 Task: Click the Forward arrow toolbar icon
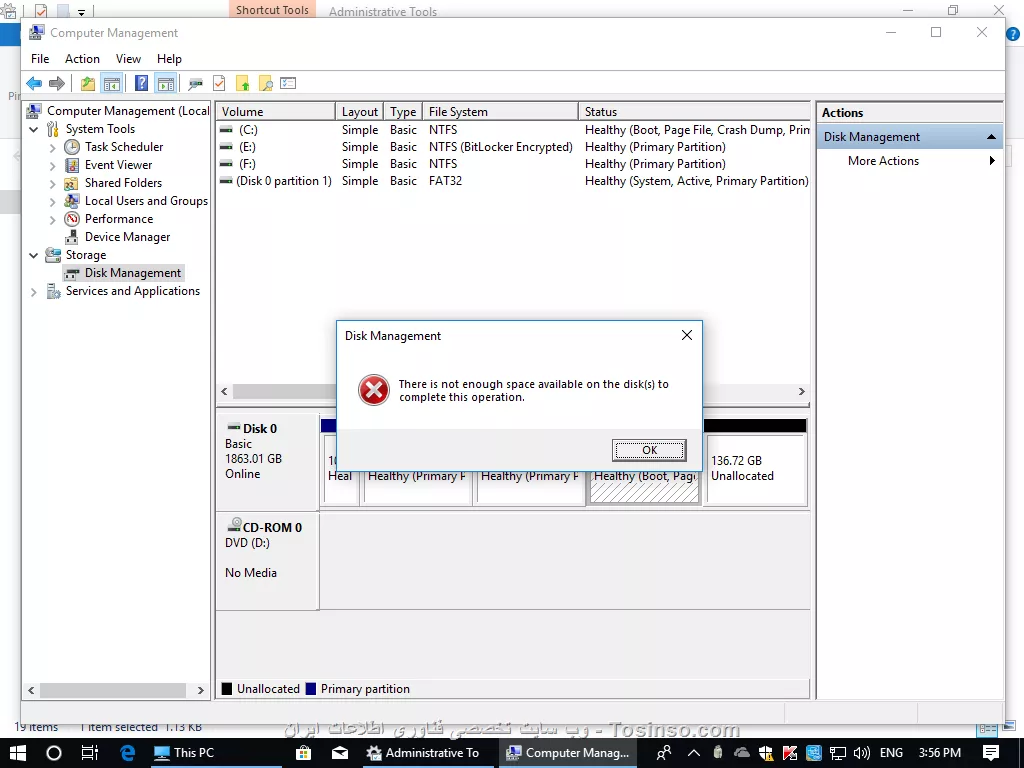[57, 84]
